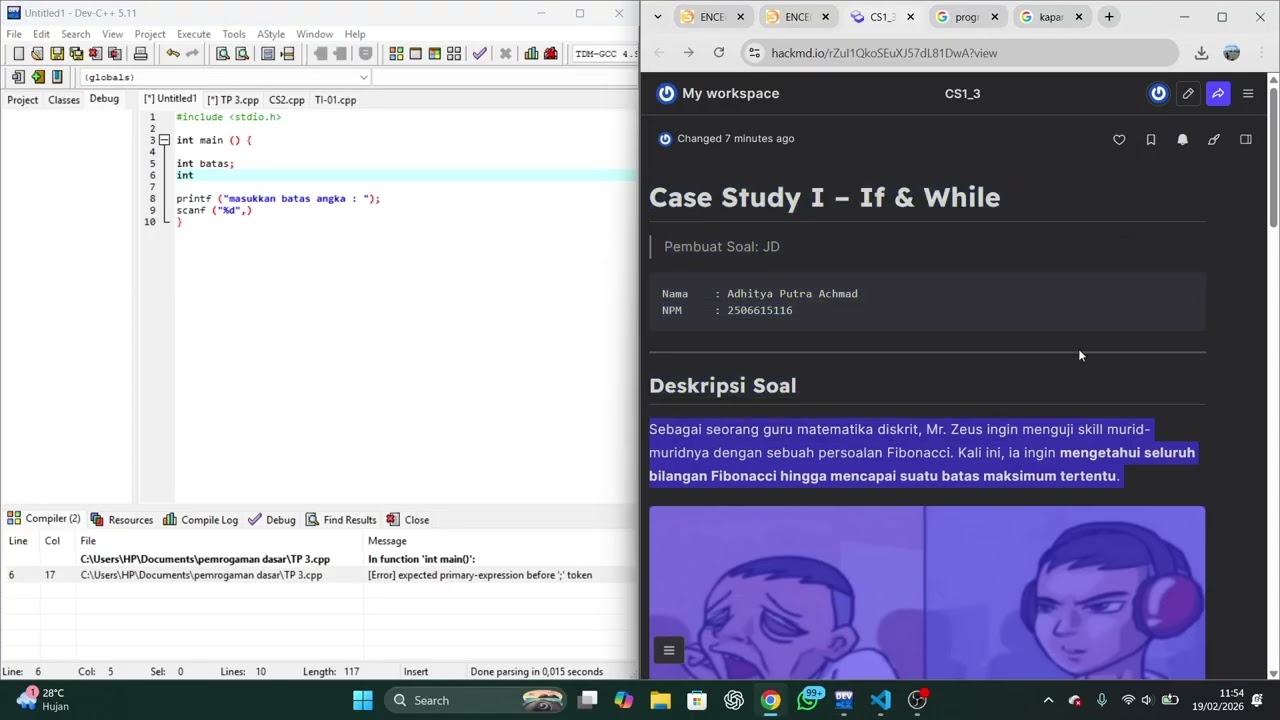Close the bottom panel via Close tab

point(408,520)
